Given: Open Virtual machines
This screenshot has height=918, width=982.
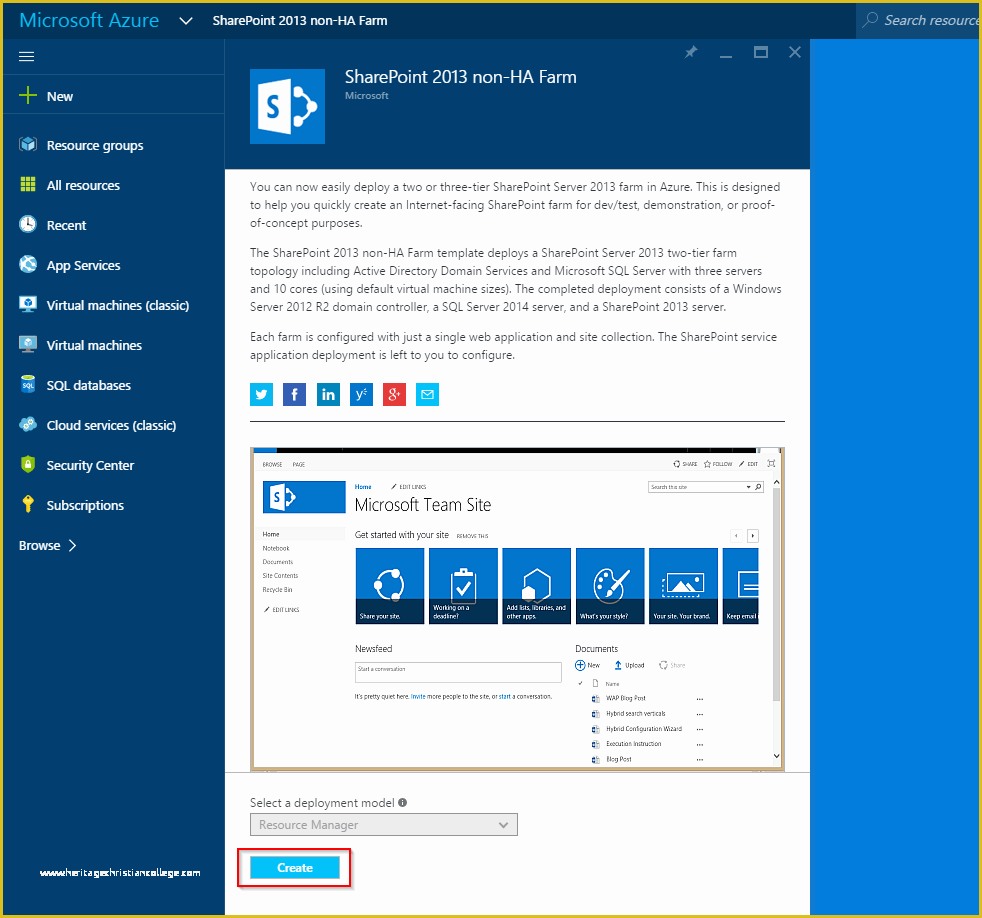Looking at the screenshot, I should pos(94,346).
